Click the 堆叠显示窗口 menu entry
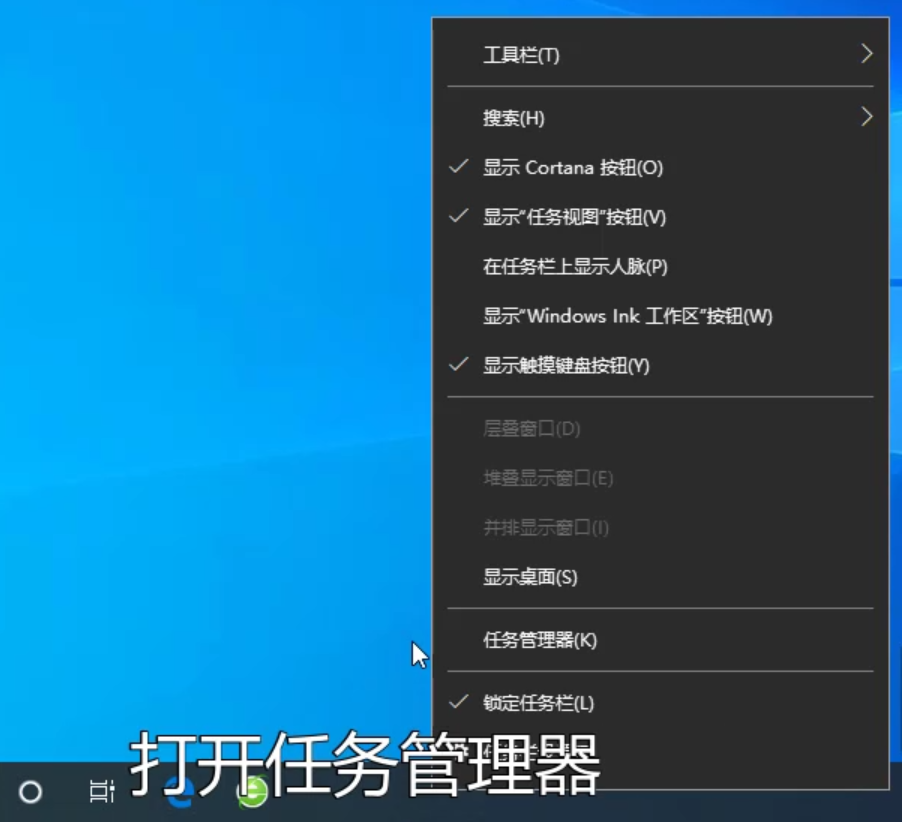This screenshot has height=822, width=902. tap(548, 478)
